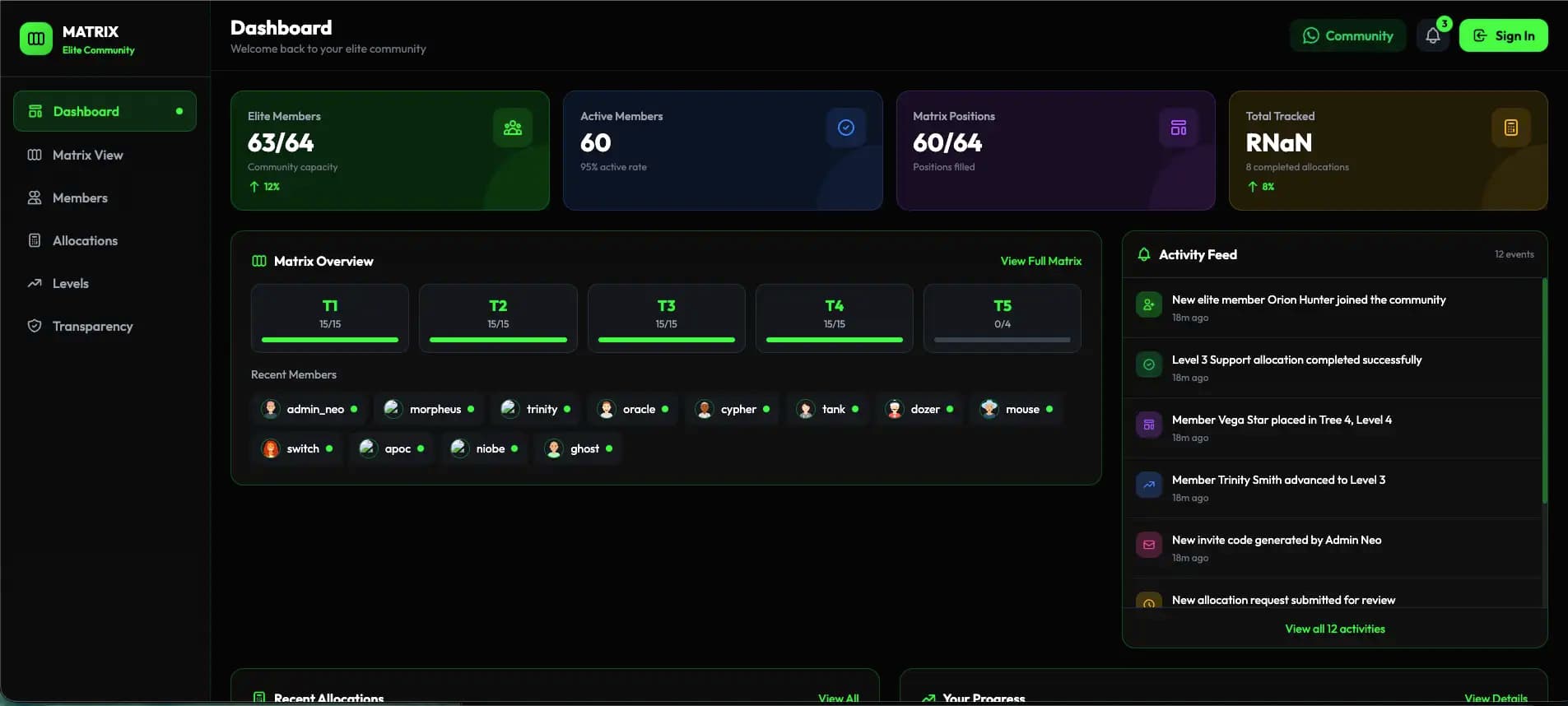The image size is (1568, 706).
Task: Click the user-plus icon beside Orion Hunter event
Action: [1149, 304]
